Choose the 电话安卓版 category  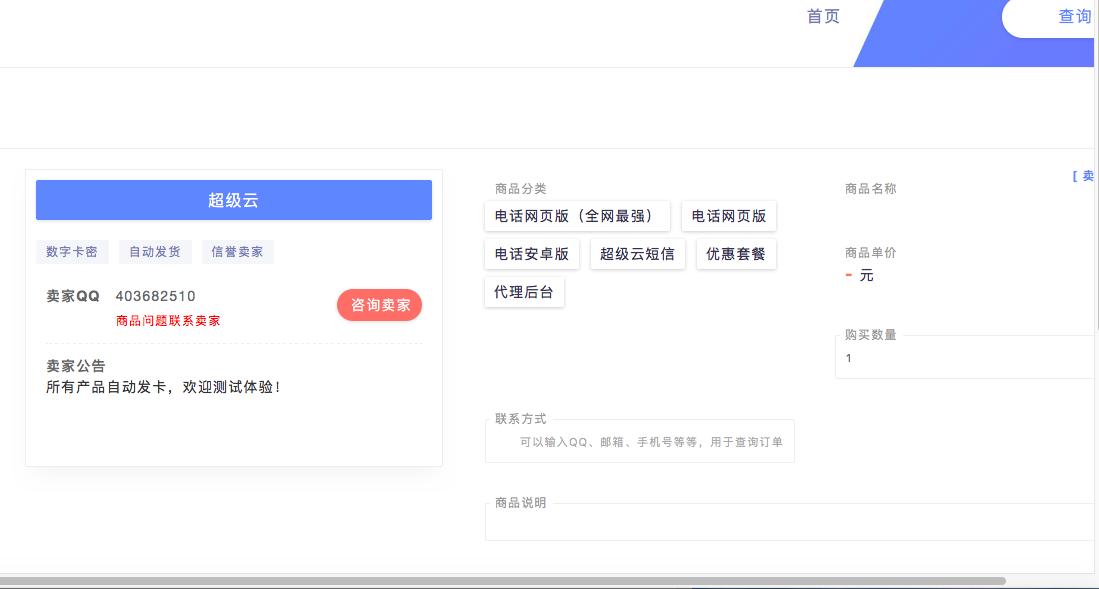pyautogui.click(x=532, y=254)
